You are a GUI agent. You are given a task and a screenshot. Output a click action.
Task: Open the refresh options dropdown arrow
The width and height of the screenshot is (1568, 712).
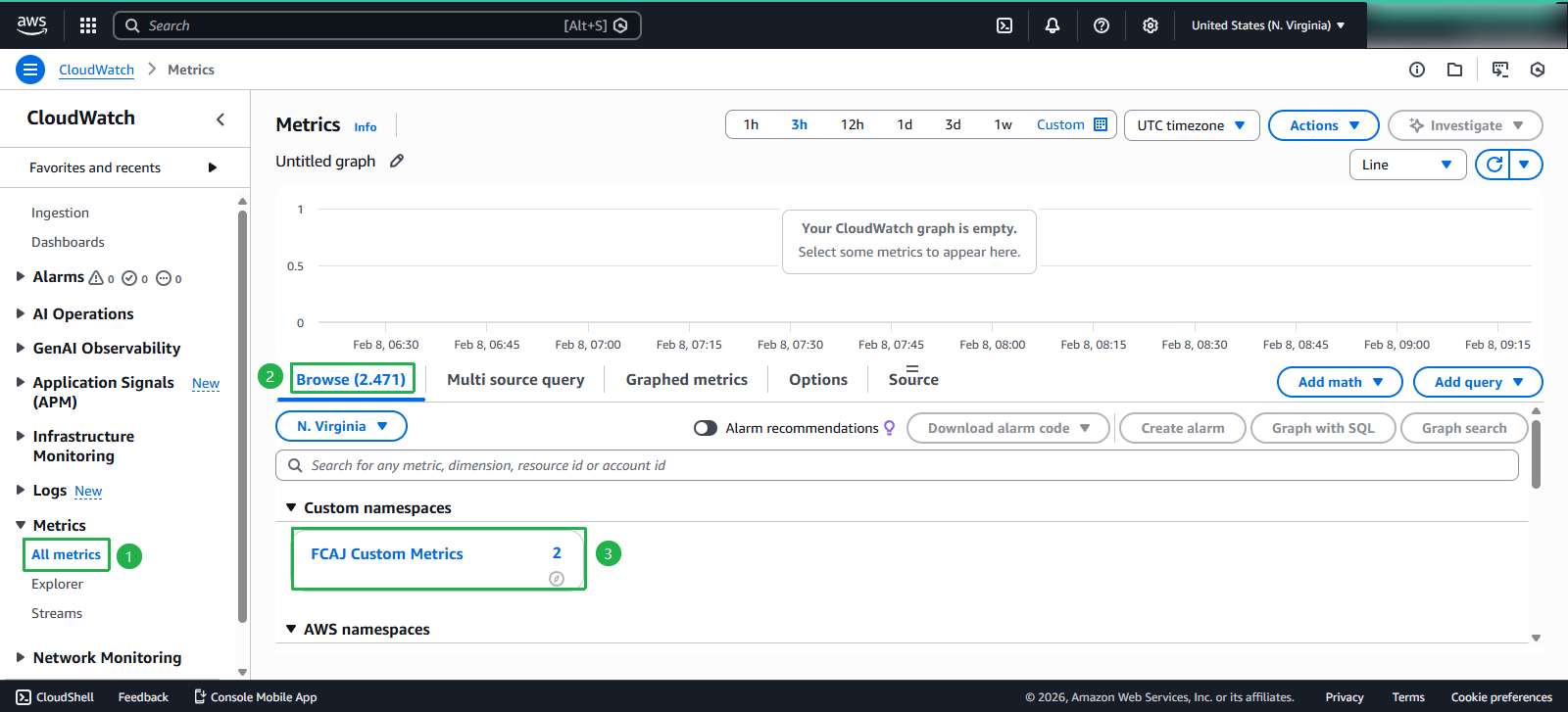pyautogui.click(x=1525, y=165)
